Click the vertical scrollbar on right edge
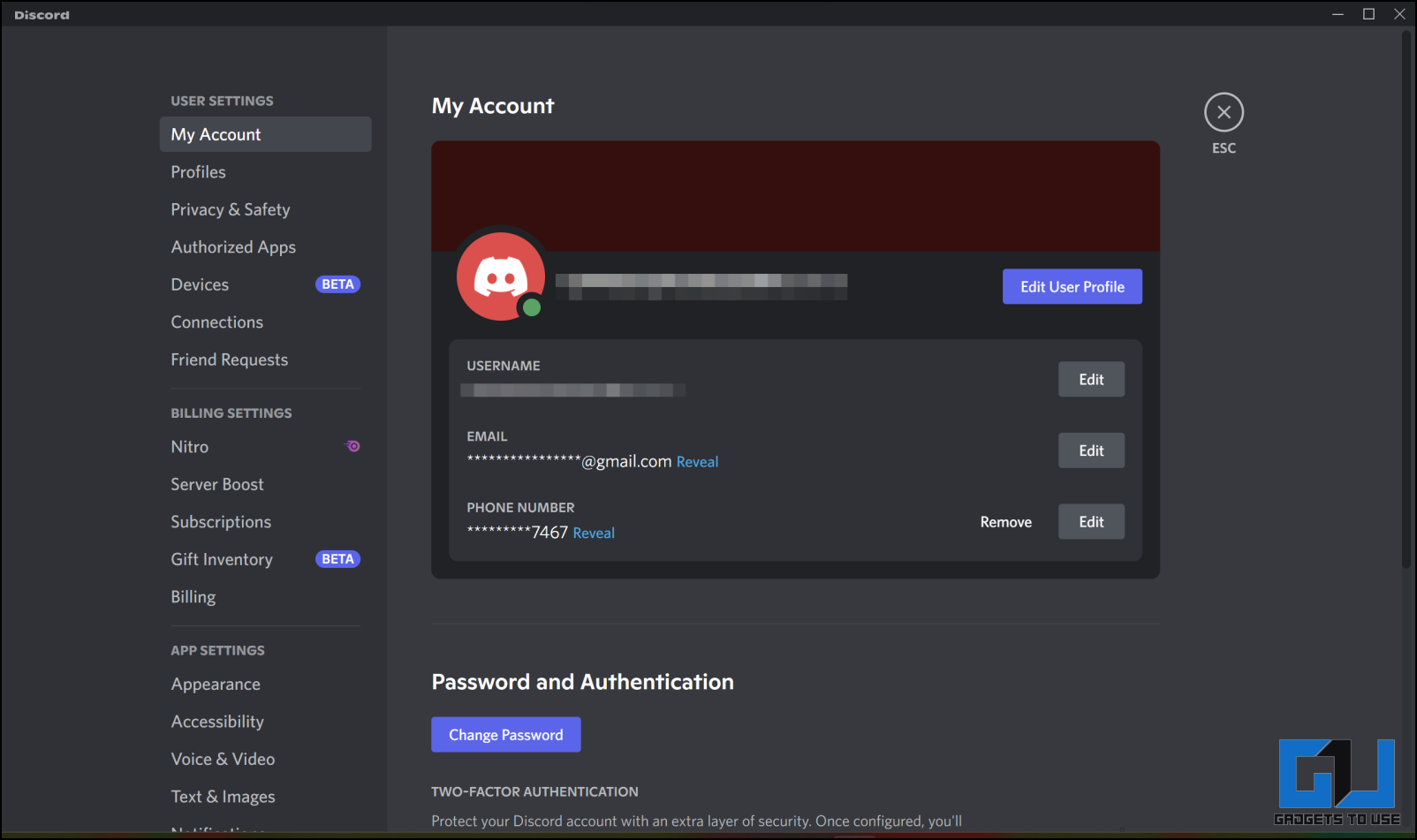Screen dimensions: 1417x840 (x=1406, y=300)
